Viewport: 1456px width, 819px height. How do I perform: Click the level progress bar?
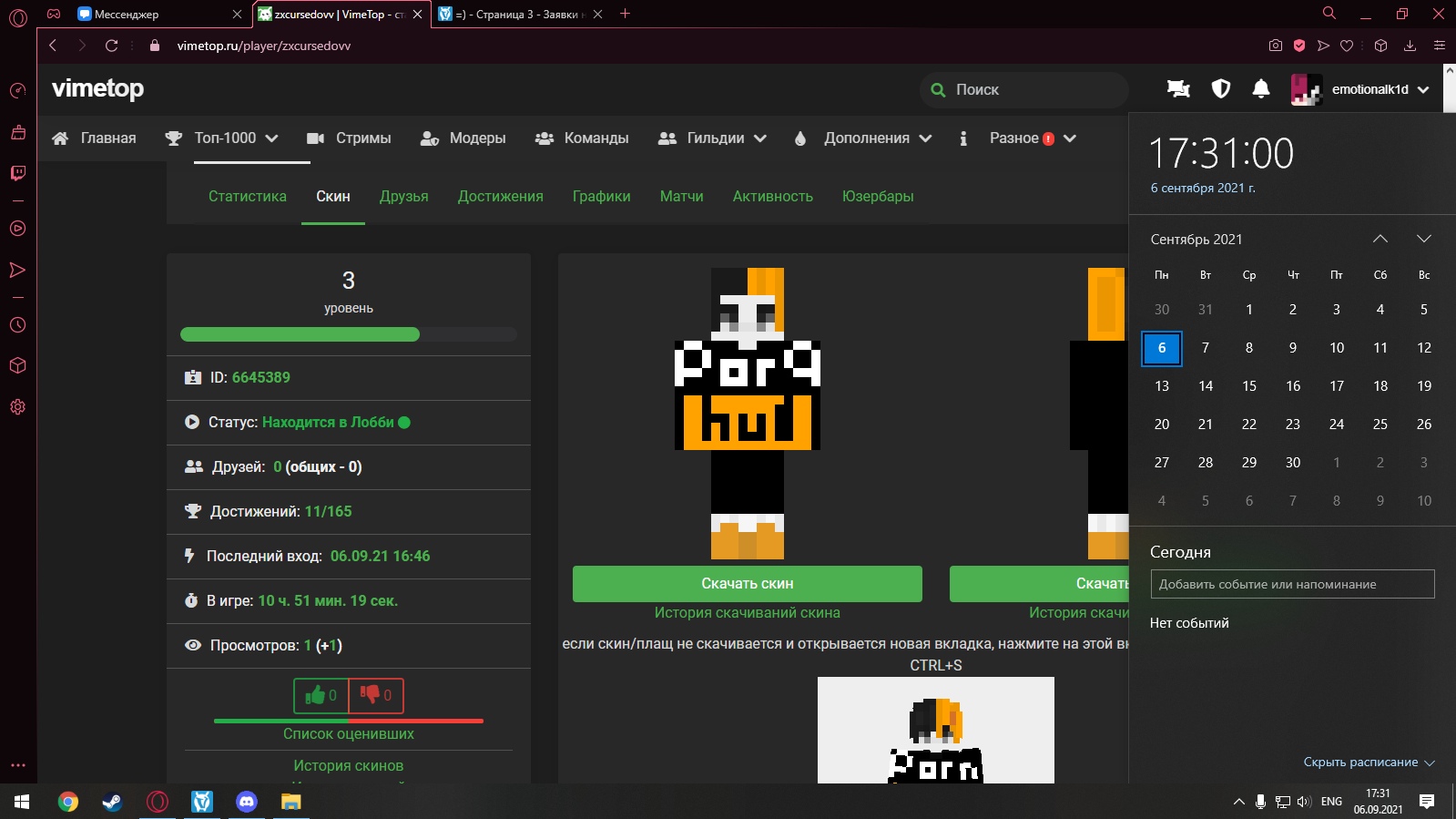(348, 334)
